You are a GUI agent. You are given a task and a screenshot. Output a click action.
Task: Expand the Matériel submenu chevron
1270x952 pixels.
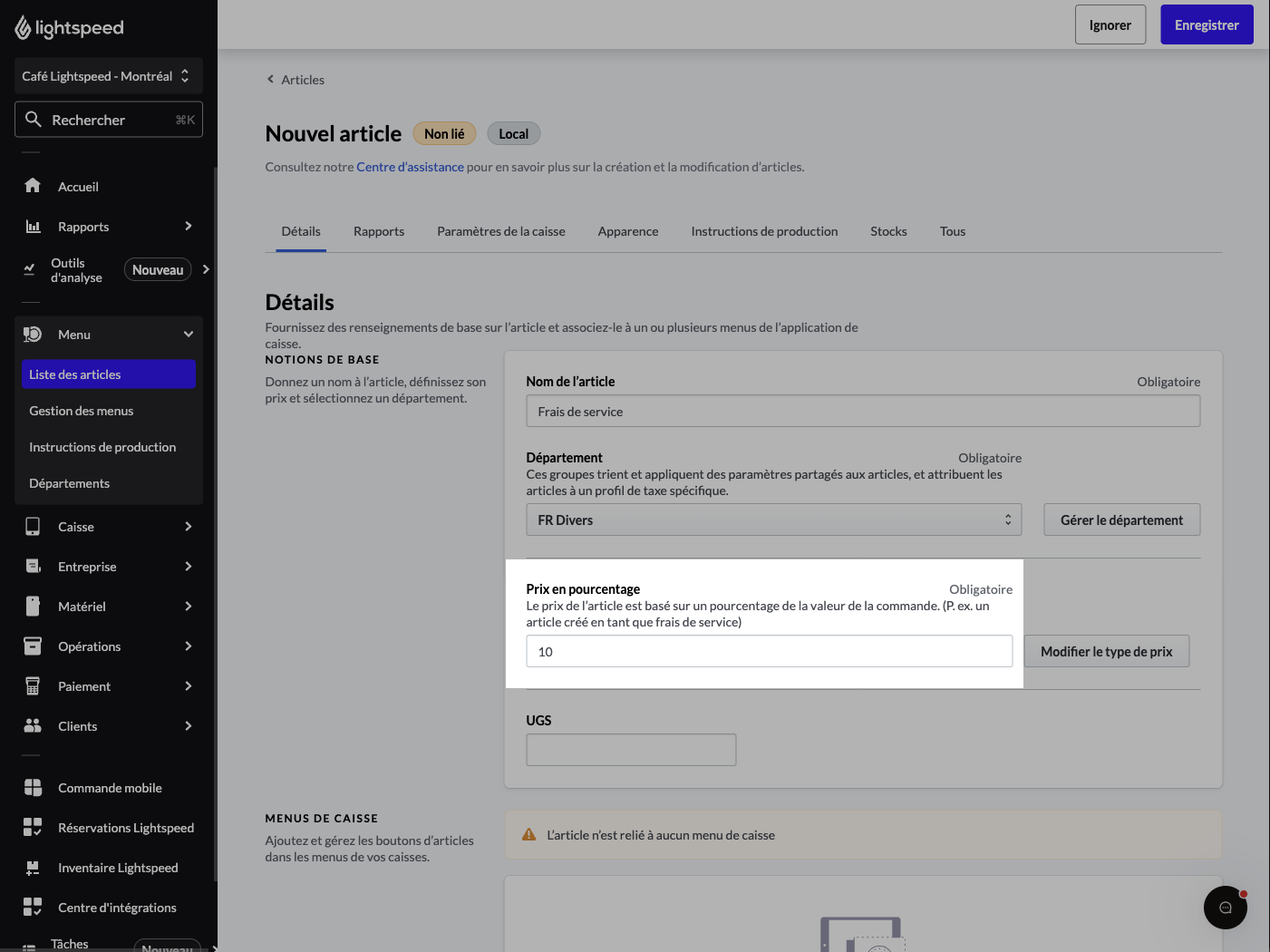[x=189, y=607]
